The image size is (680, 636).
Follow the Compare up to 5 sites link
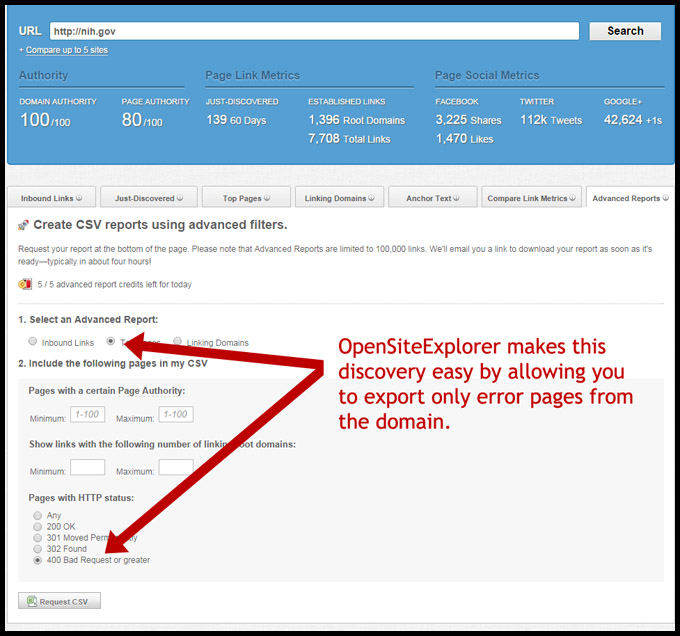pos(64,50)
